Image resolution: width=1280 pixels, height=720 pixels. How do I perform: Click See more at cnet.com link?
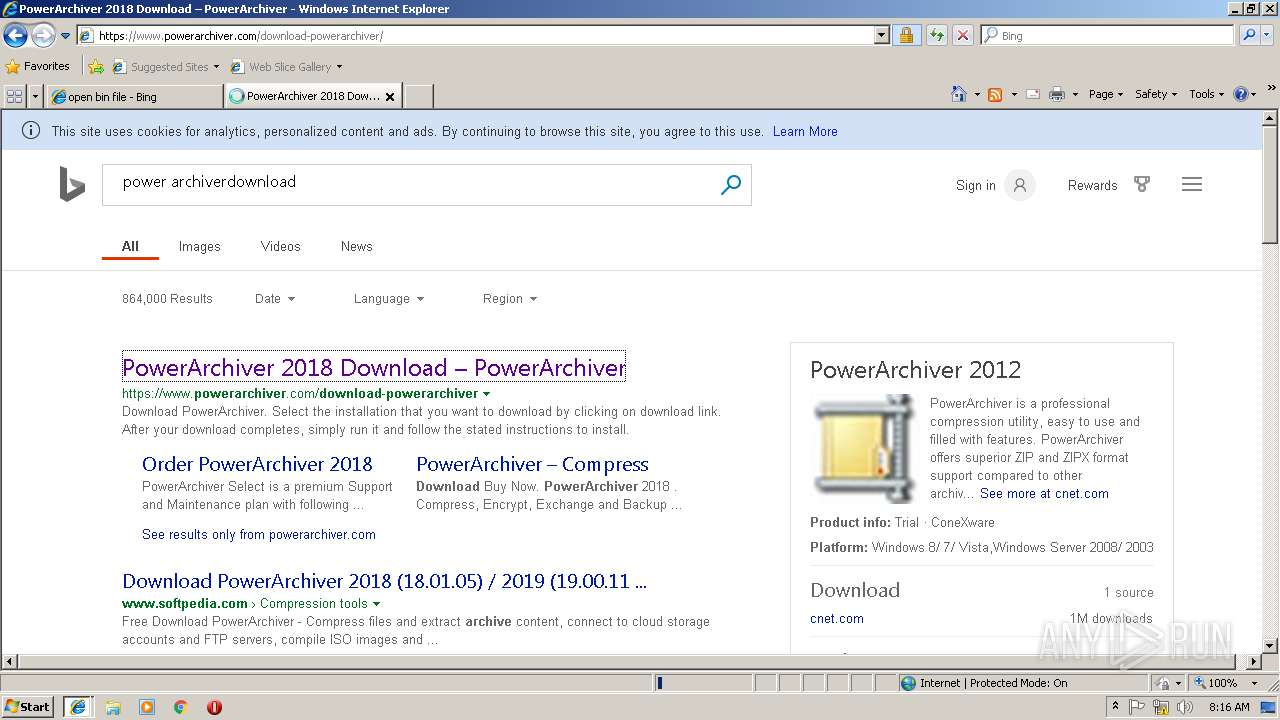pos(1044,493)
